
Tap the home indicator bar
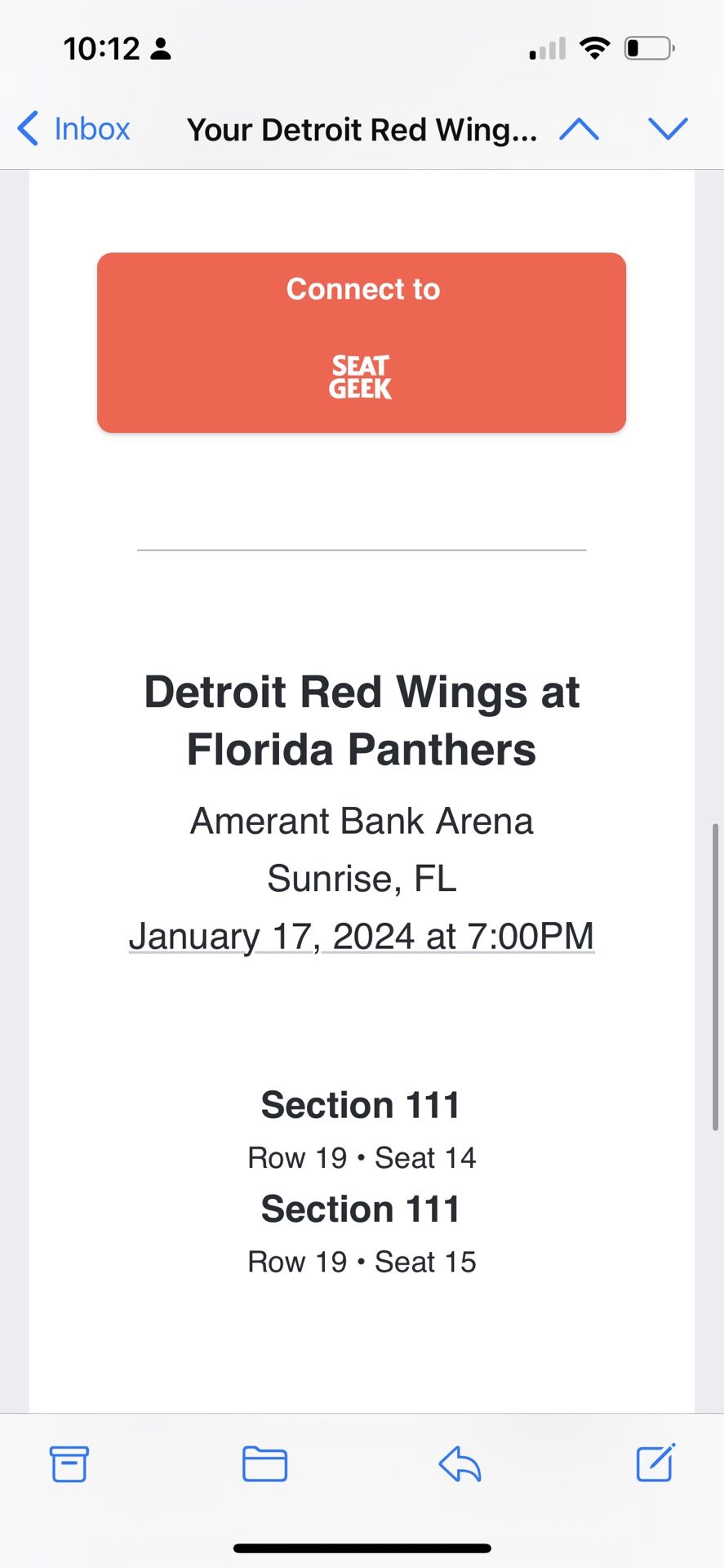click(x=362, y=1548)
